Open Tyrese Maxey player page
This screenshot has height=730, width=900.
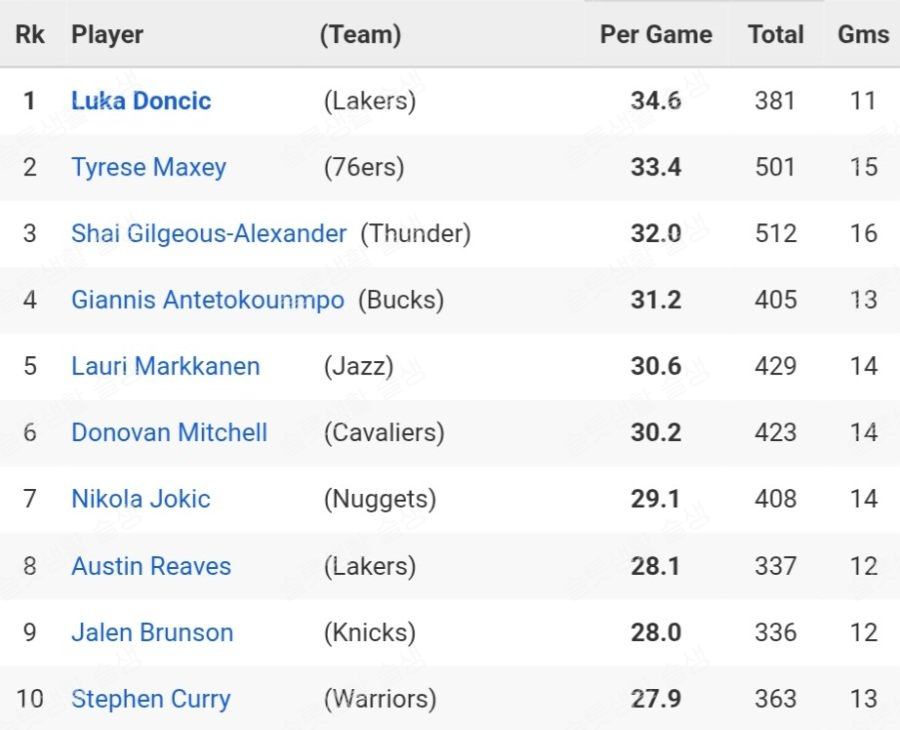click(148, 167)
